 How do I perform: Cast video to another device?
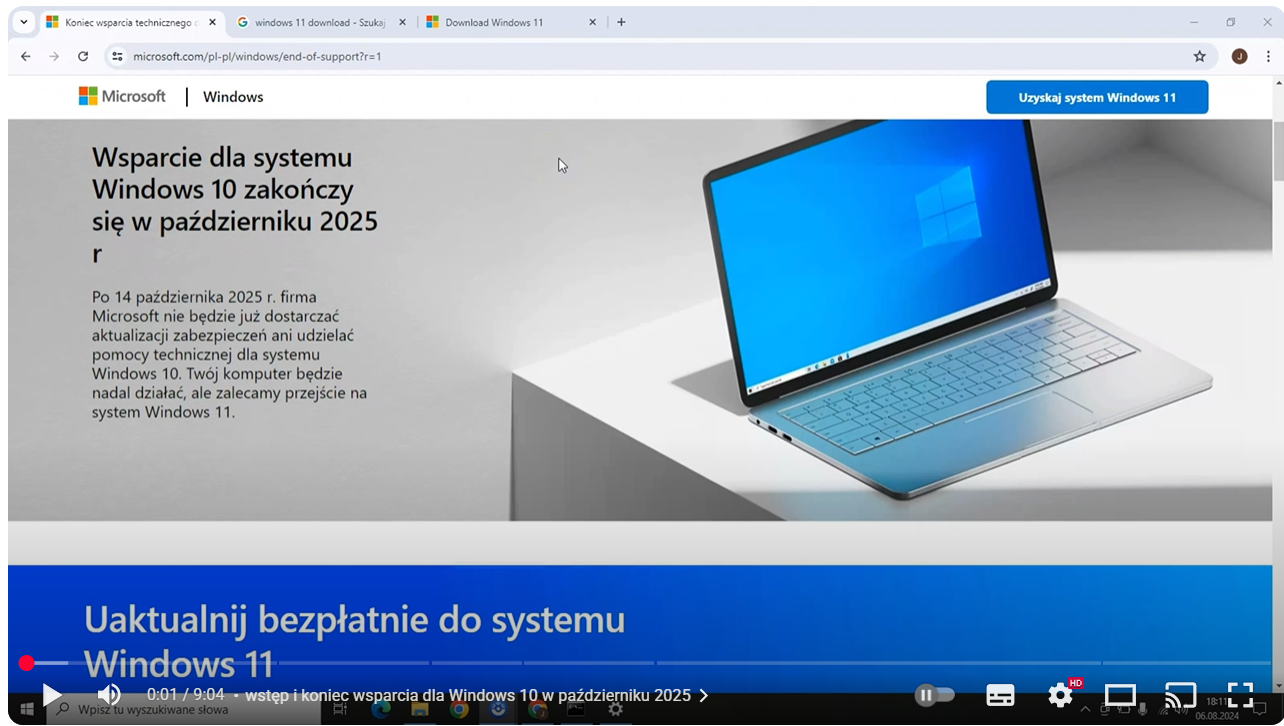(1180, 695)
